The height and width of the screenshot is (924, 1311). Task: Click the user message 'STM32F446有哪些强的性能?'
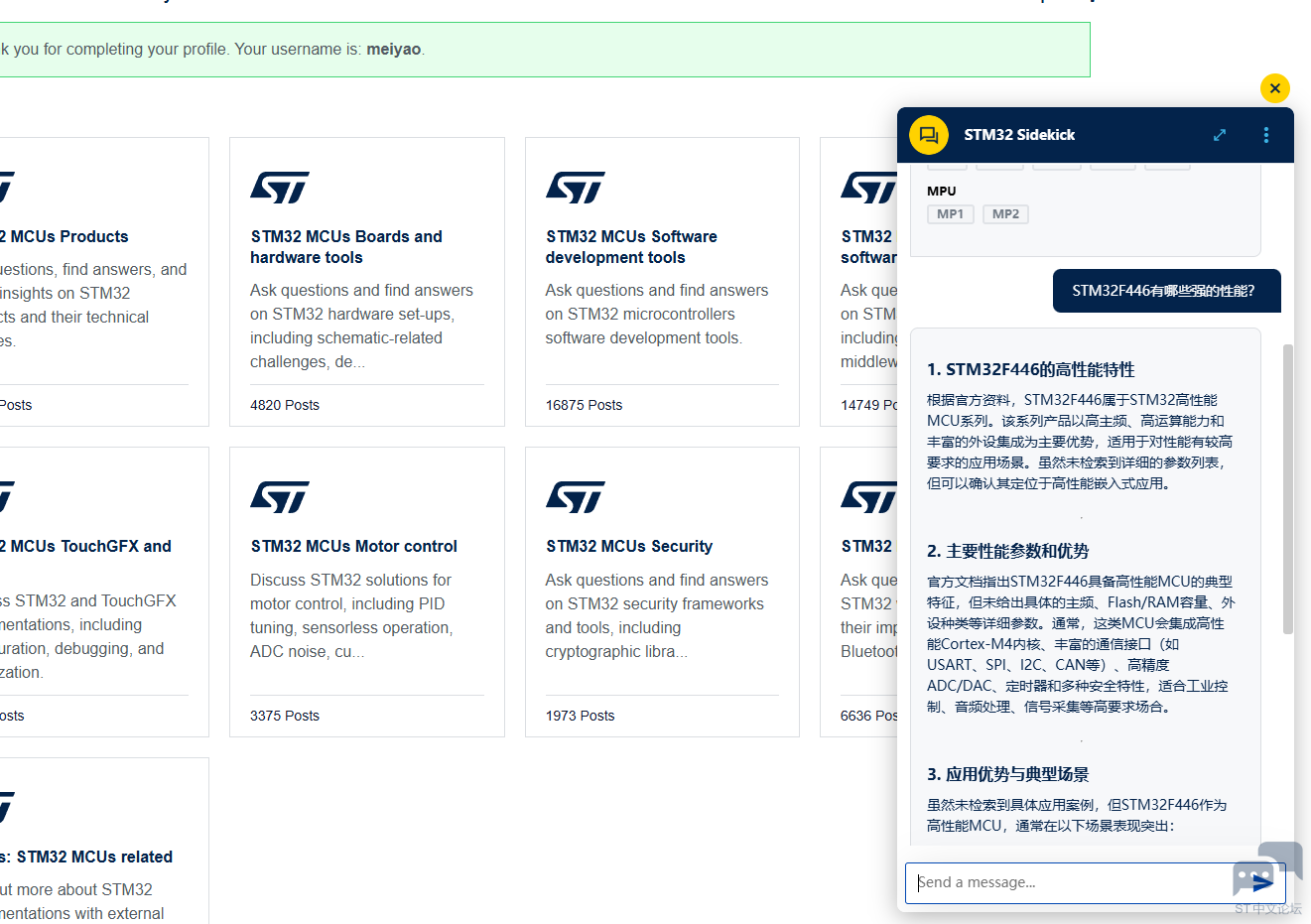click(1167, 291)
